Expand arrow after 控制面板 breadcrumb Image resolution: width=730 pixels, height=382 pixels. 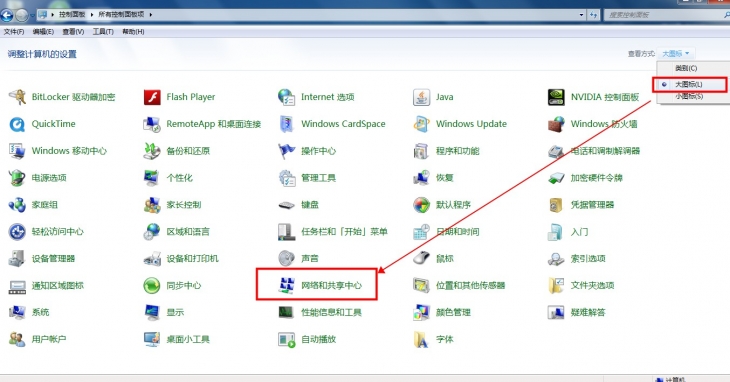pos(92,15)
